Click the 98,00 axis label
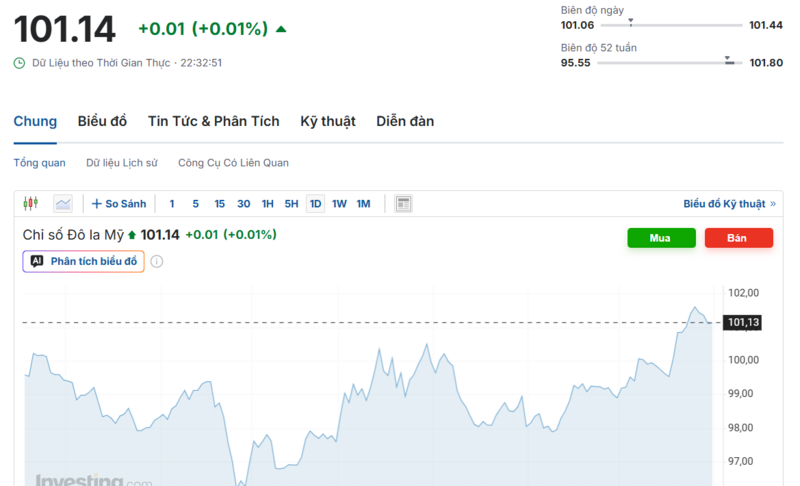800x486 pixels. coord(740,428)
